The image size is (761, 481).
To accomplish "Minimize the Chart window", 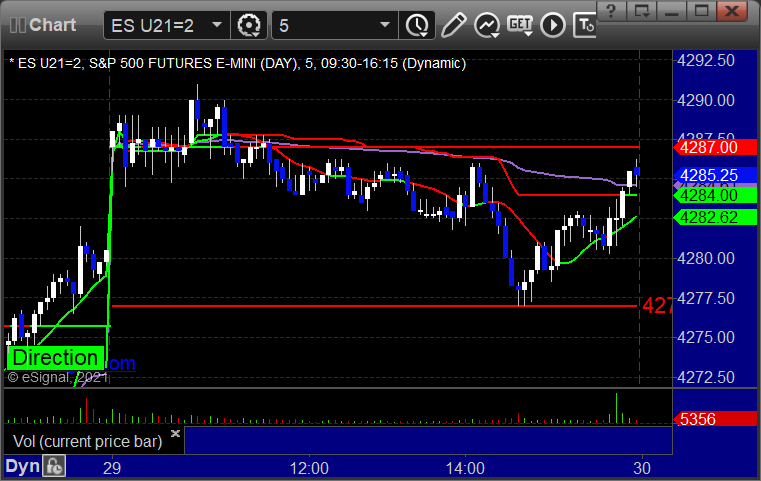I will coord(671,11).
